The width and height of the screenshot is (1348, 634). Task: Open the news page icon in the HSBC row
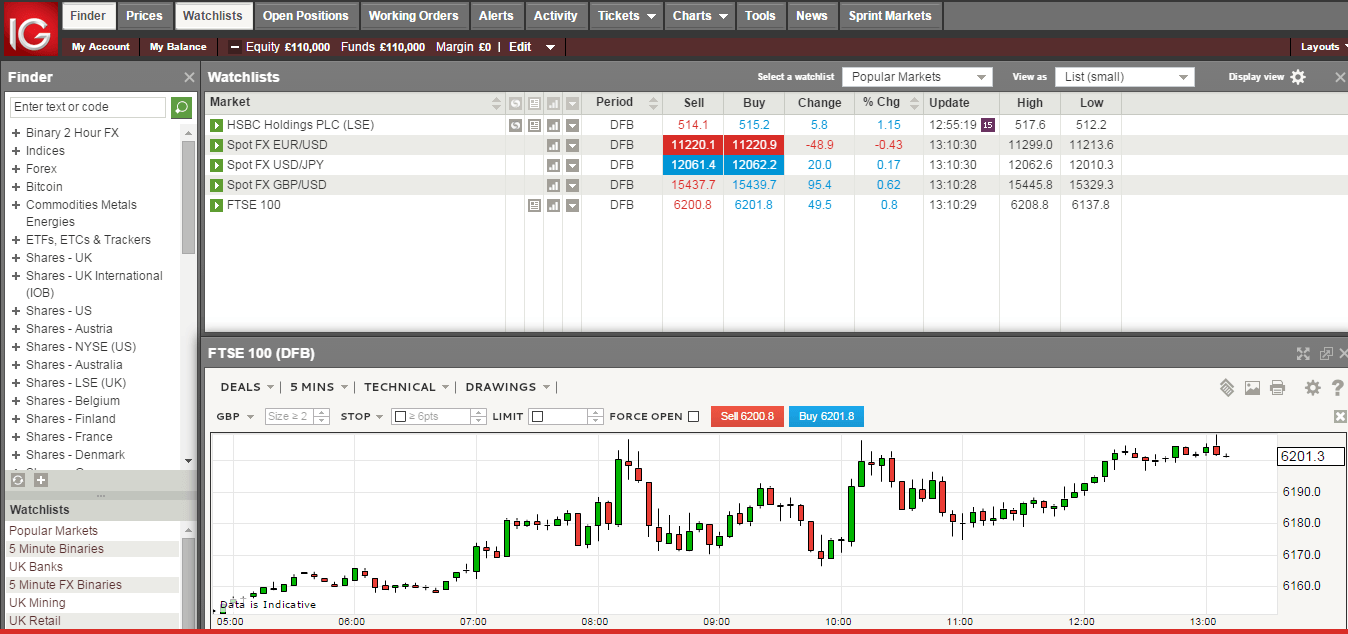coord(534,125)
